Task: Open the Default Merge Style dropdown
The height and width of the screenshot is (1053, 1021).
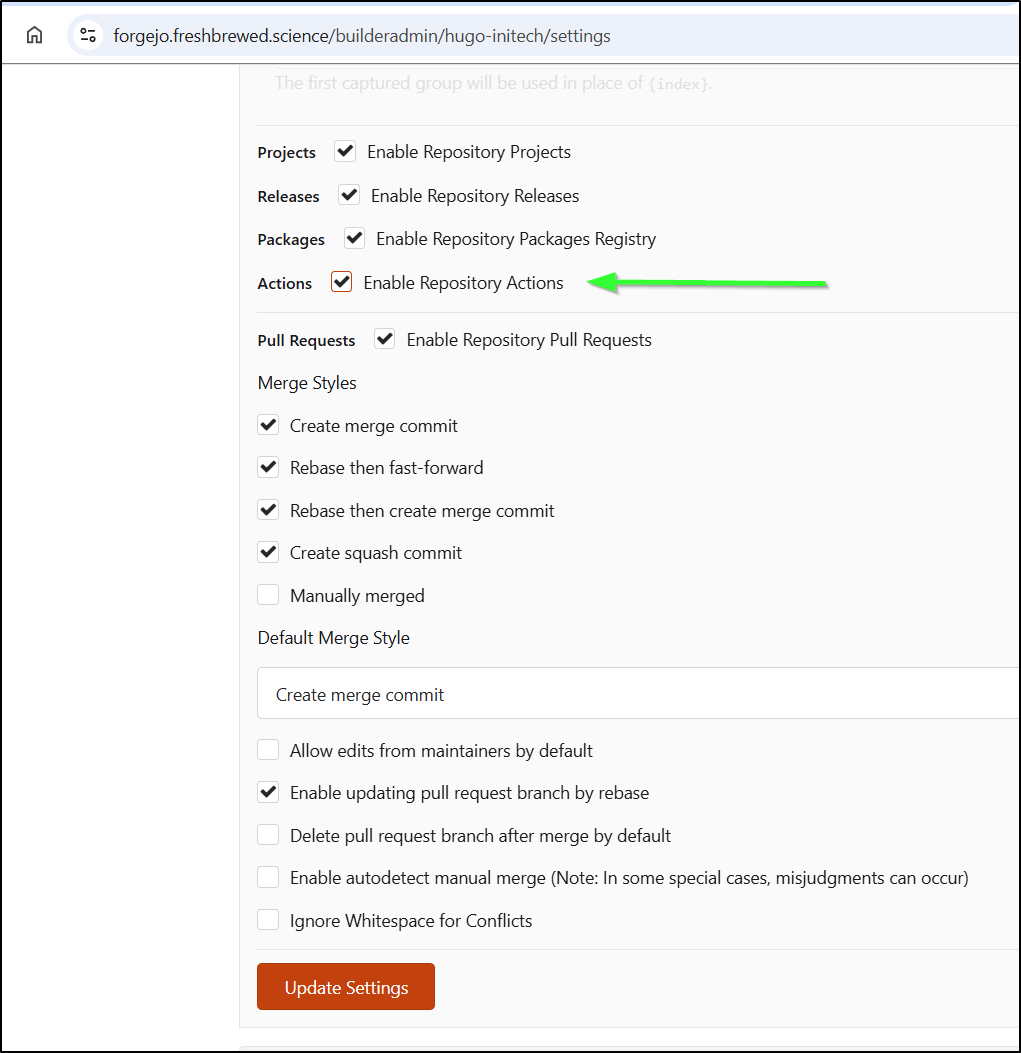Action: (638, 694)
